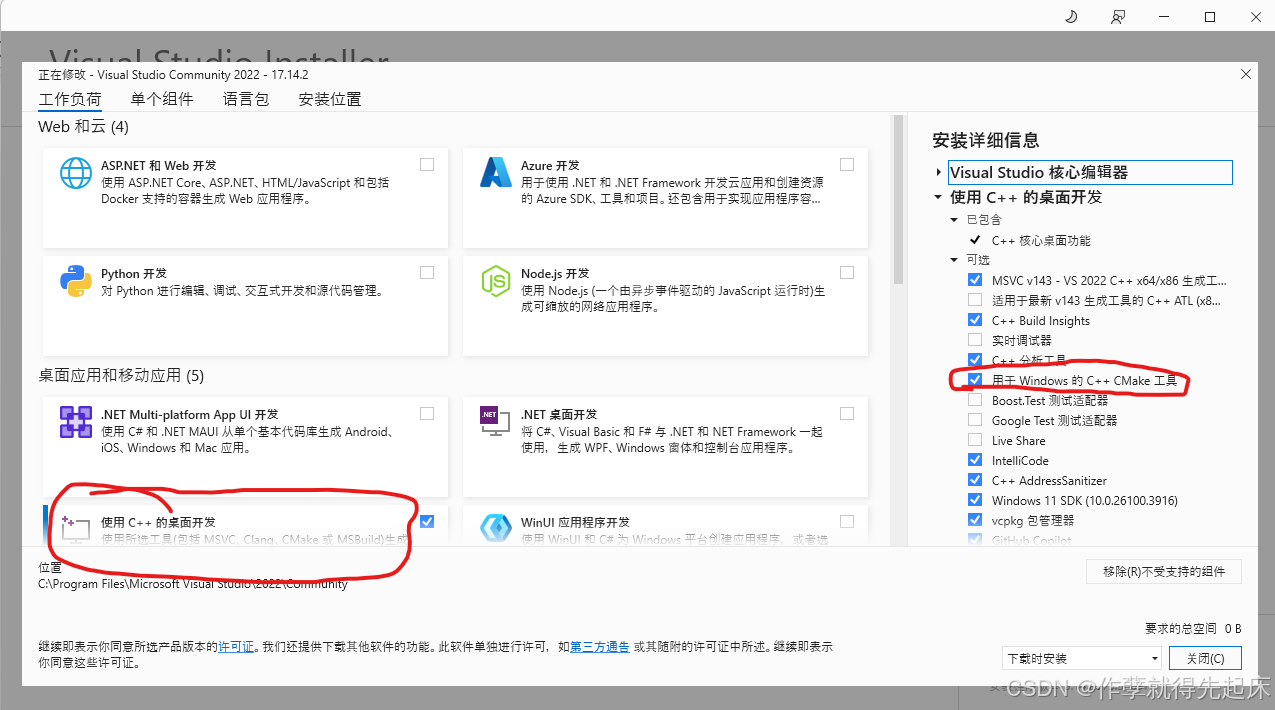Uncheck the C++ 分析工具 component
Viewport: 1275px width, 710px height.
pyautogui.click(x=975, y=360)
